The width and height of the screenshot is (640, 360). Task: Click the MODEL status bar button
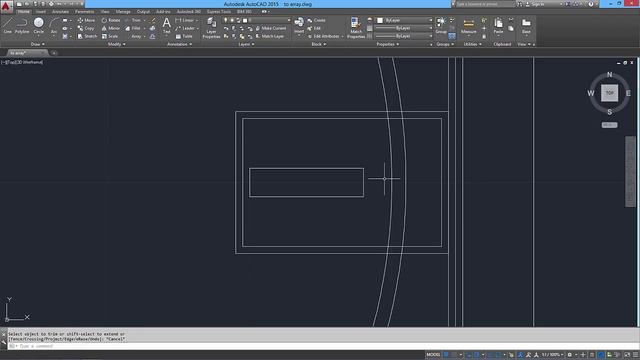click(x=433, y=355)
